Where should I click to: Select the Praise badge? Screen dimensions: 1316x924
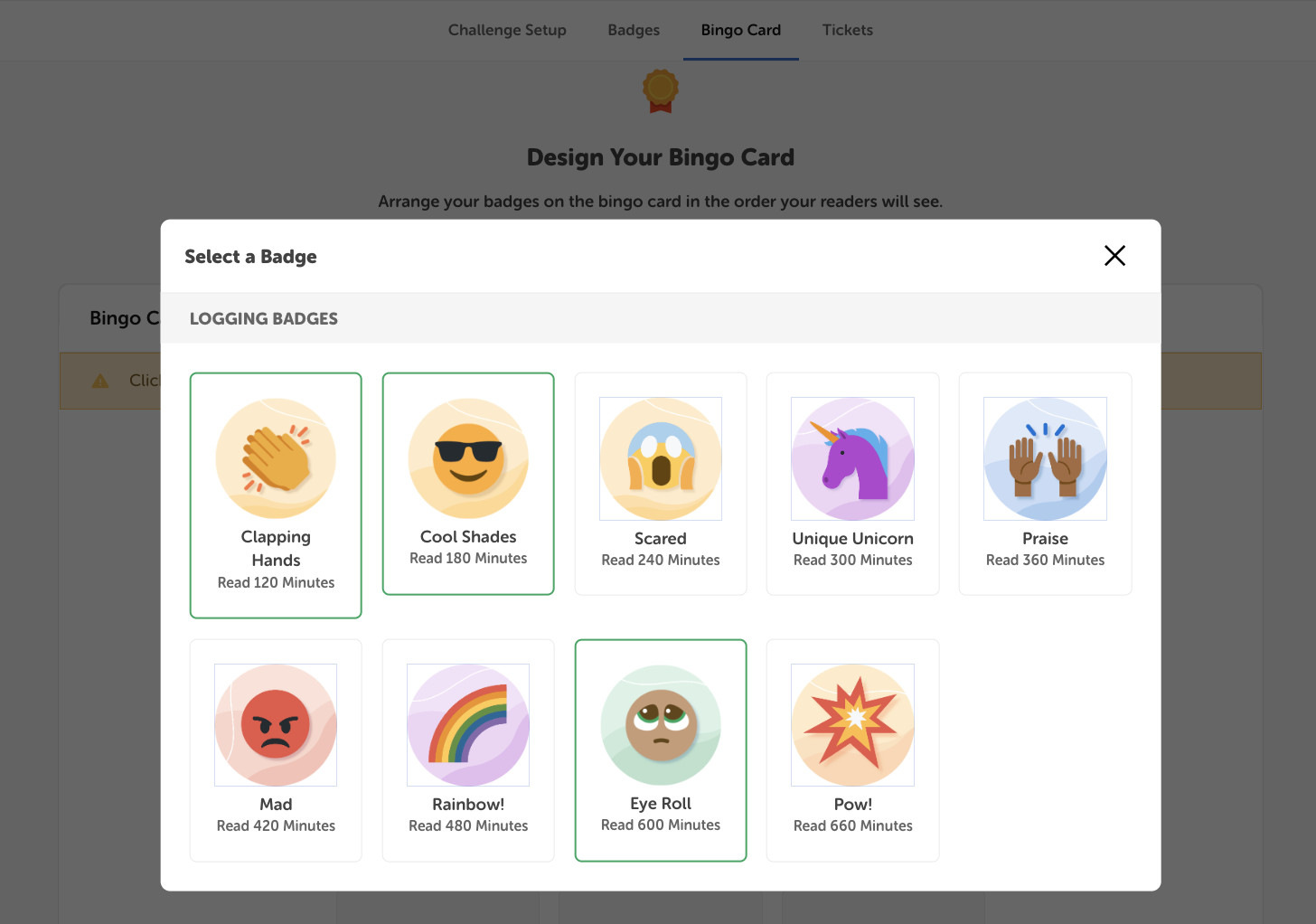(1045, 484)
